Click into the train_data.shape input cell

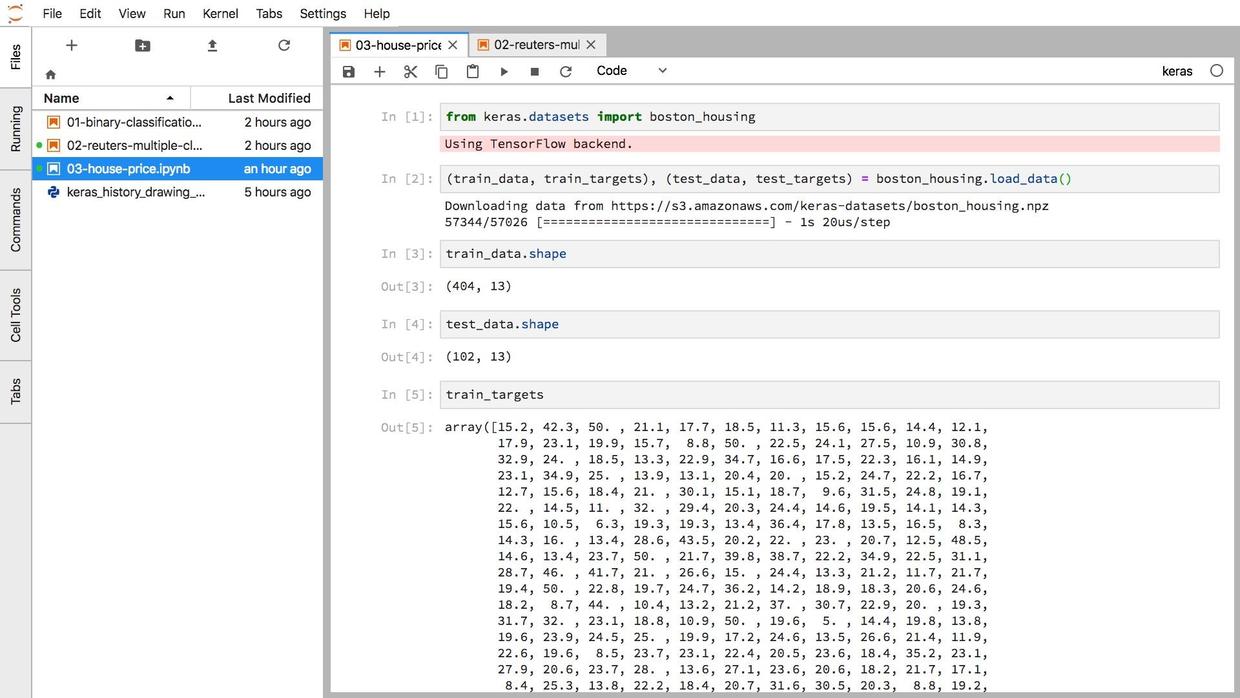click(x=828, y=254)
